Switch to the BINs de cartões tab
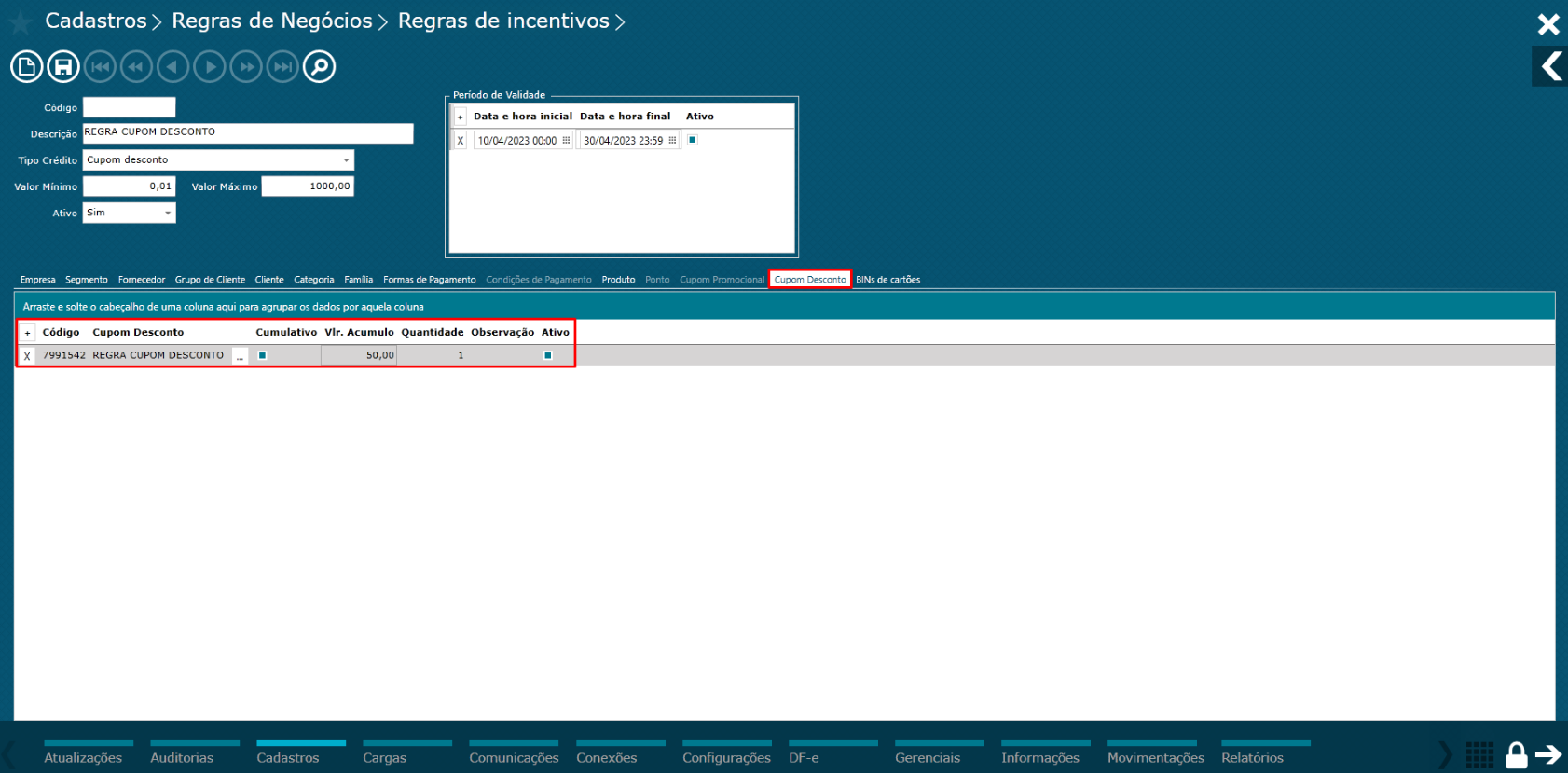Image resolution: width=1568 pixels, height=773 pixels. tap(888, 280)
